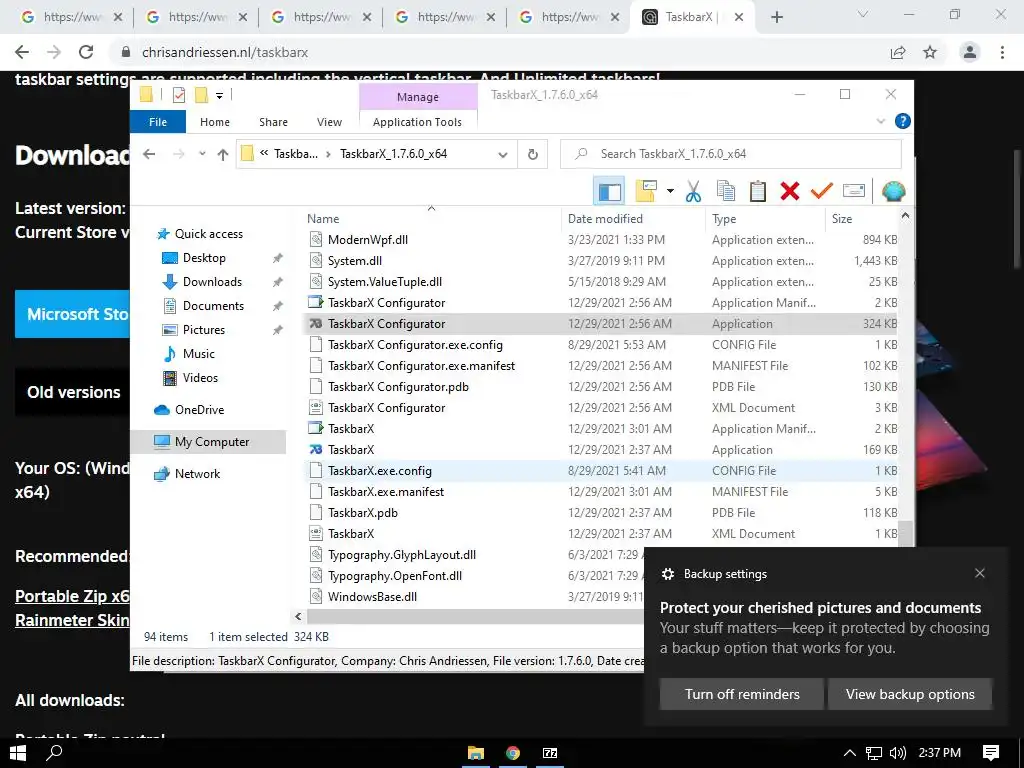Switch to the Share ribbon tab
The width and height of the screenshot is (1024, 768).
273,121
